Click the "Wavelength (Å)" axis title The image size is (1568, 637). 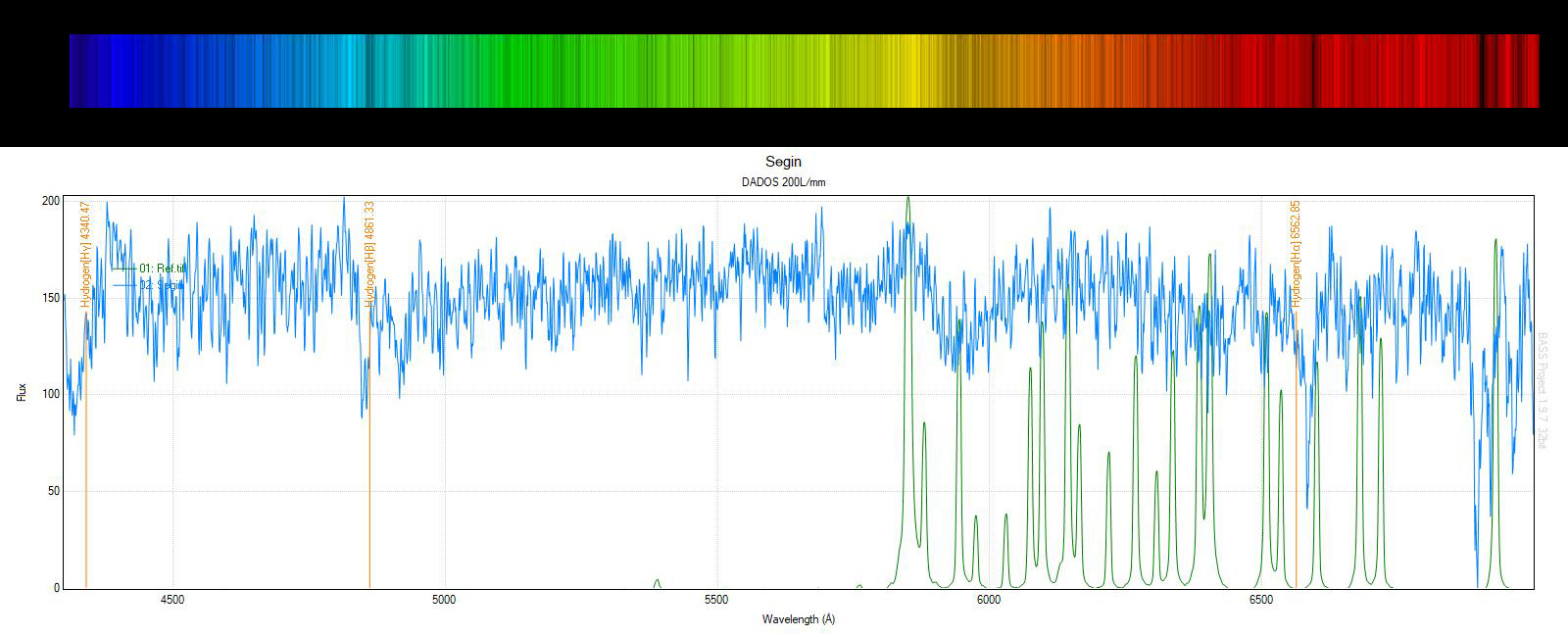pos(798,619)
